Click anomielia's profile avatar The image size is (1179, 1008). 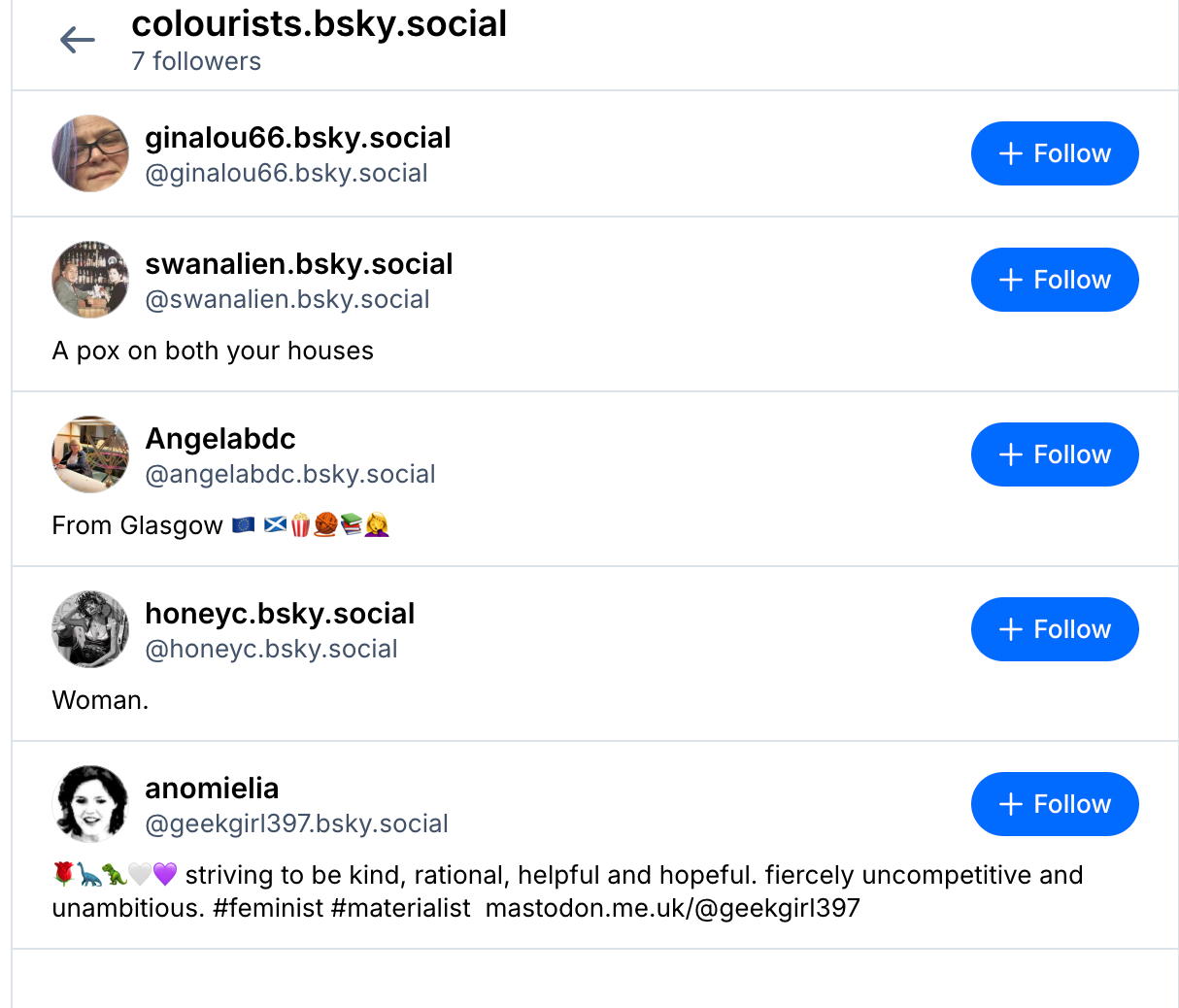pyautogui.click(x=90, y=804)
